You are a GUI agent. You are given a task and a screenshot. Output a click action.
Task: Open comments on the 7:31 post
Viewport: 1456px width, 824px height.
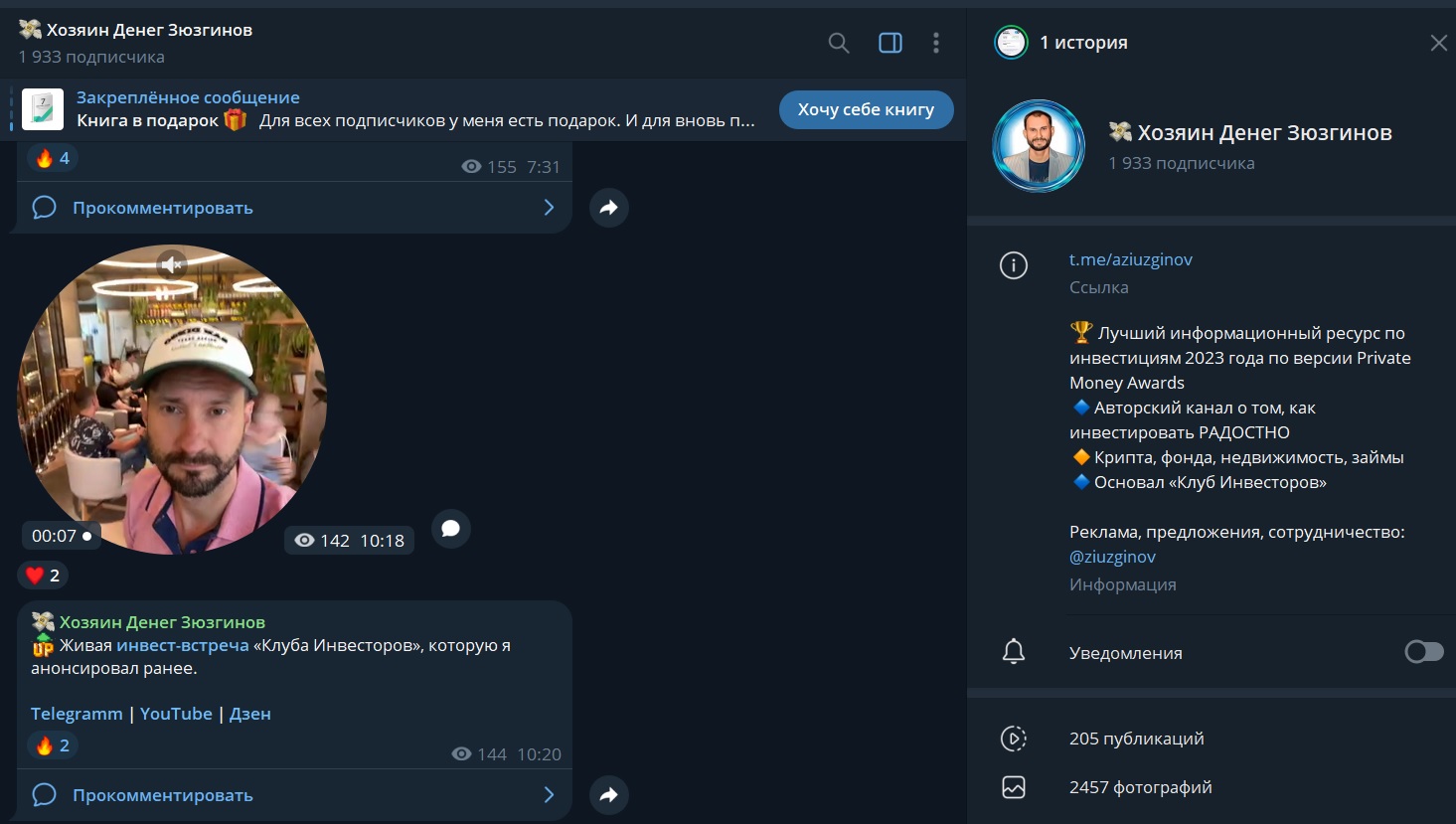(x=294, y=208)
